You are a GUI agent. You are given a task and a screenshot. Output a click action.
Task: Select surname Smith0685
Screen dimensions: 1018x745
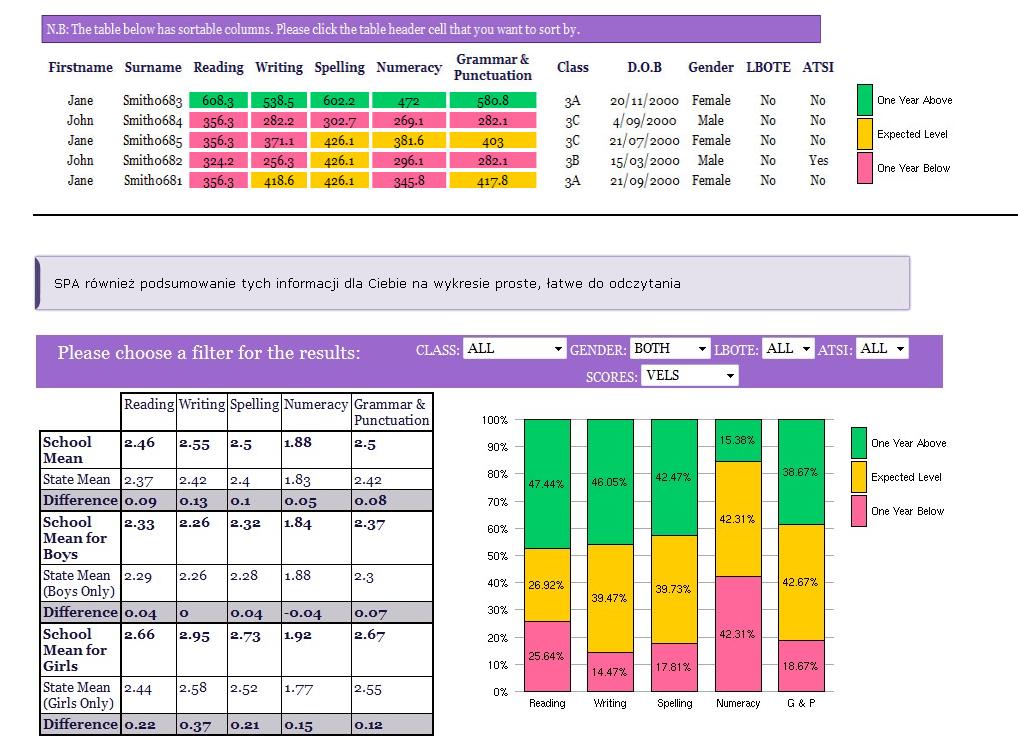click(x=153, y=140)
